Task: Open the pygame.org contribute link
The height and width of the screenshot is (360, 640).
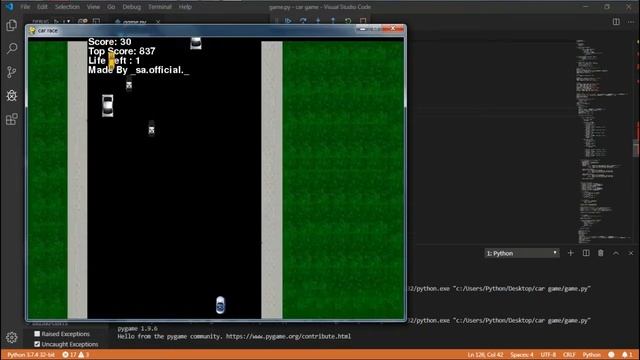Action: pos(288,336)
